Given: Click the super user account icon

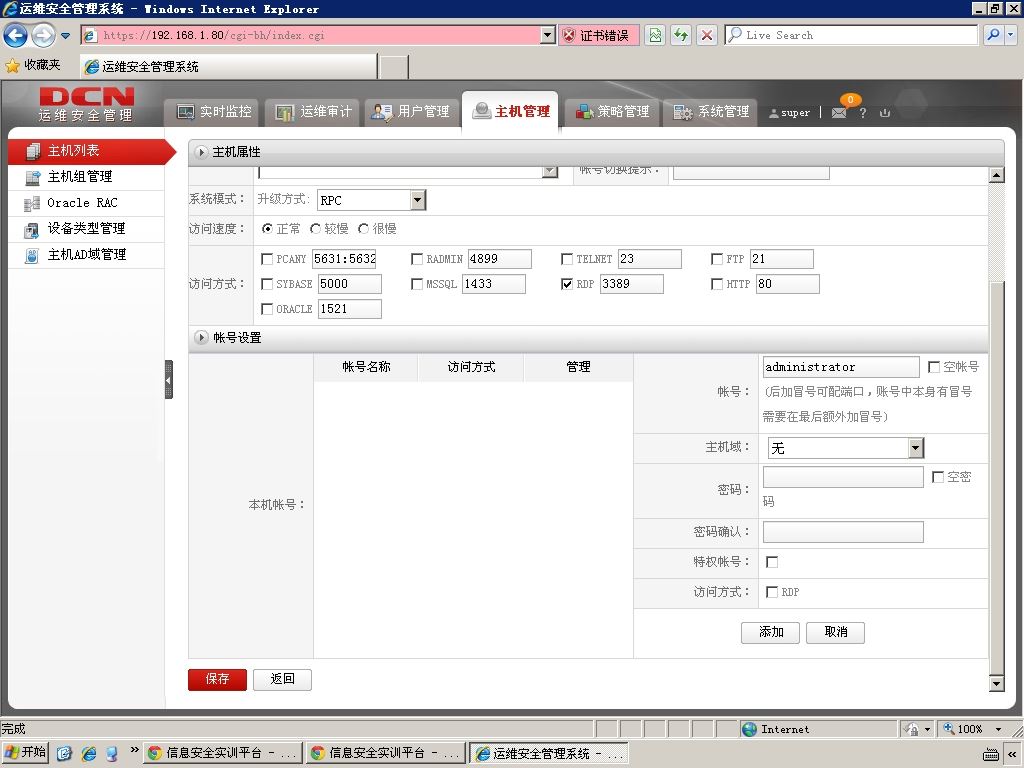Looking at the screenshot, I should pos(774,113).
